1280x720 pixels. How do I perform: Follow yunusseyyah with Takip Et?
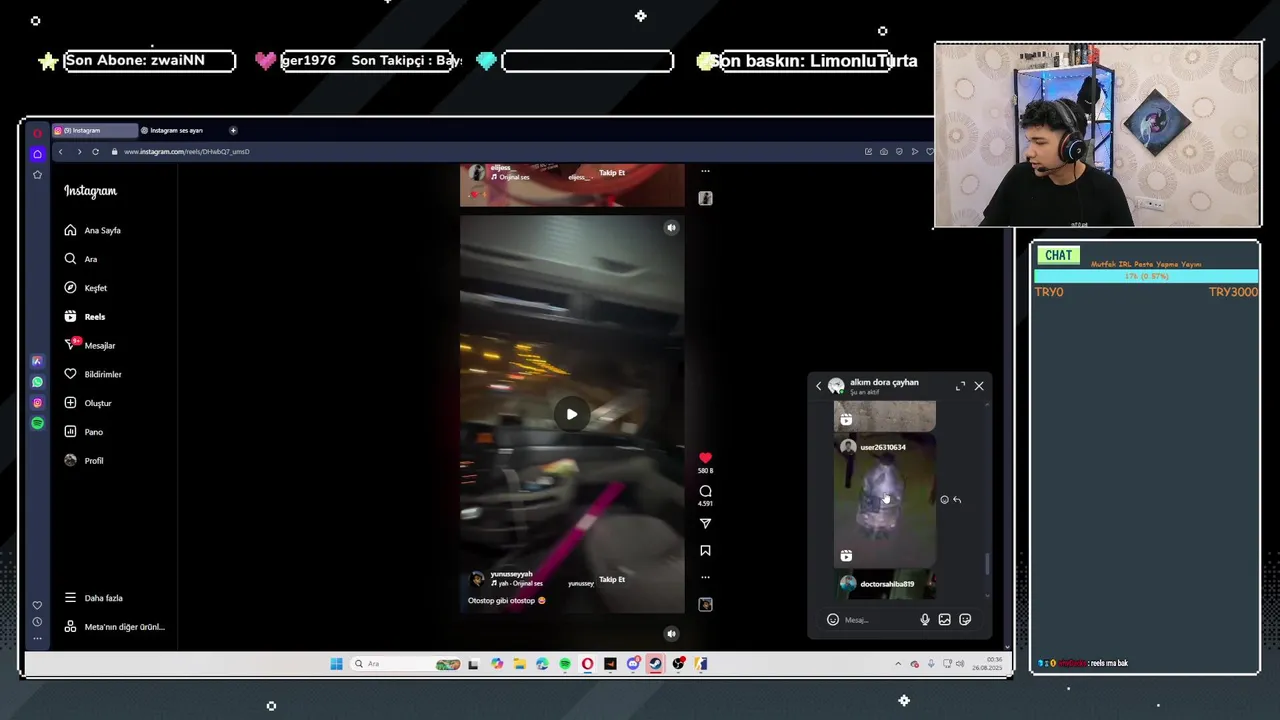[612, 580]
